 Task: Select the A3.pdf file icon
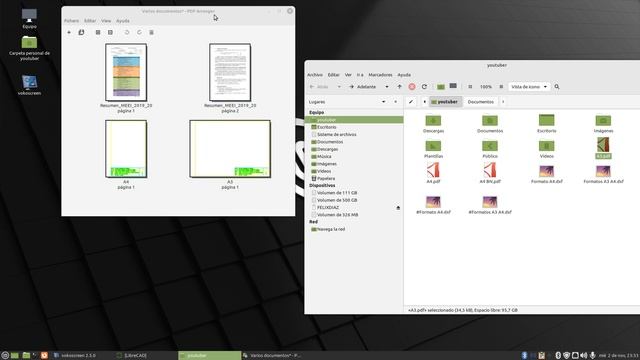coord(603,145)
